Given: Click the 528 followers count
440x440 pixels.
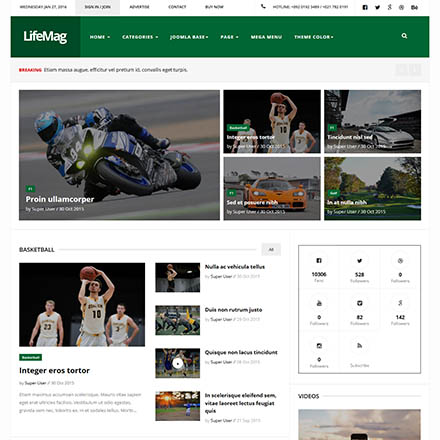Looking at the screenshot, I should pos(359,275).
